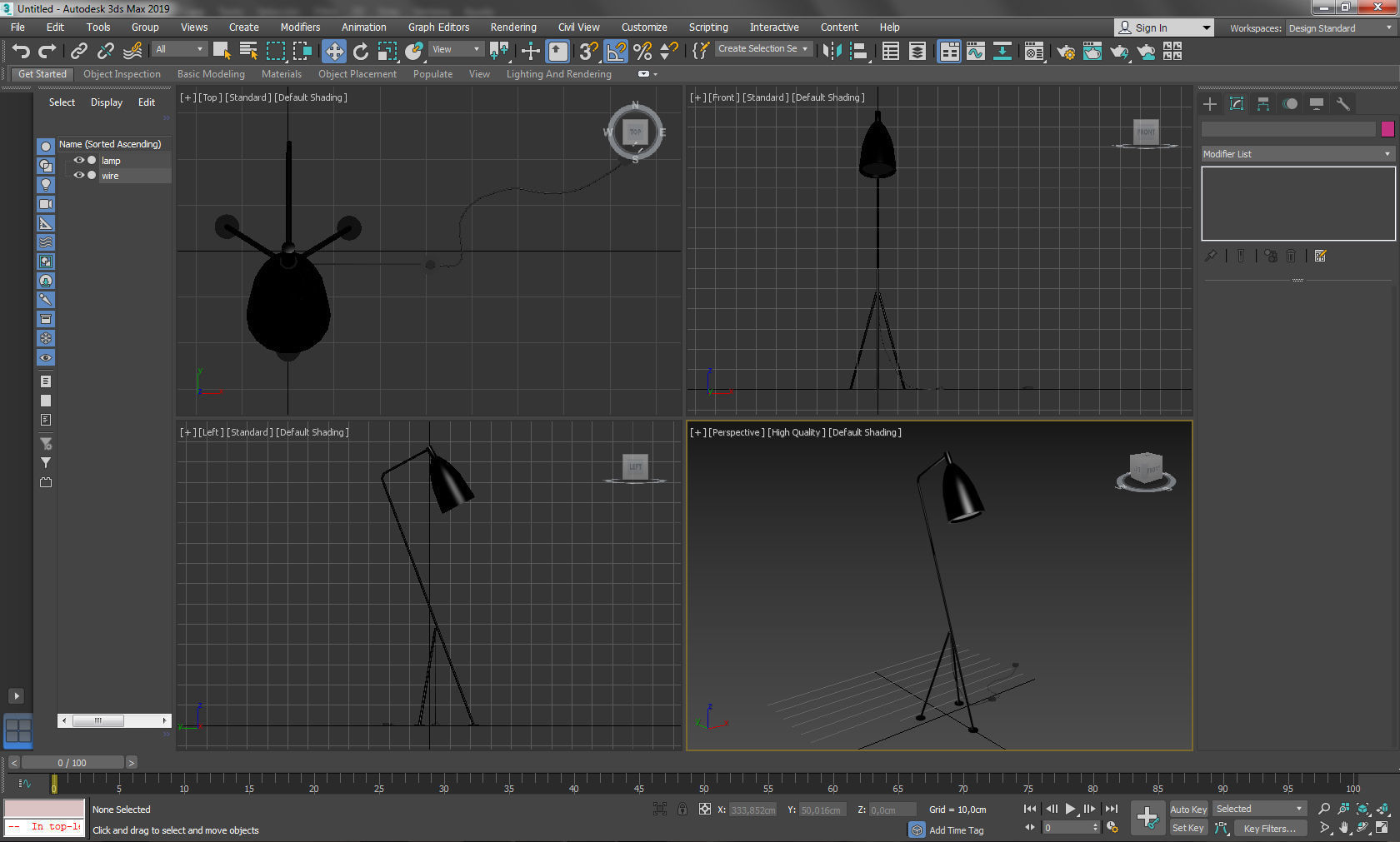
Task: Open Key Filters button
Action: pos(1269,828)
